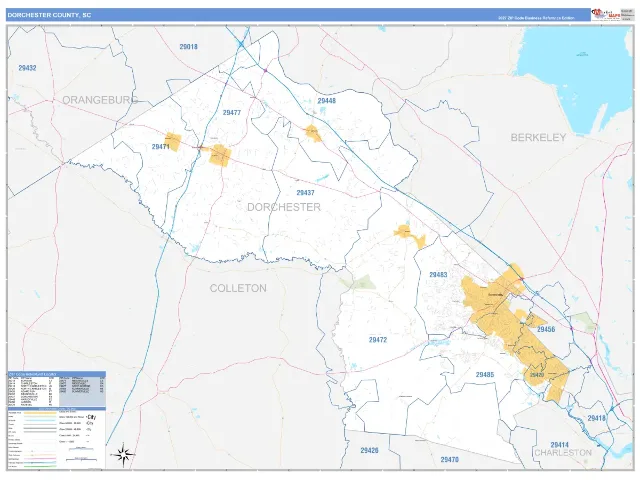Select ZIP code label 29471
The height and width of the screenshot is (480, 640).
(160, 147)
